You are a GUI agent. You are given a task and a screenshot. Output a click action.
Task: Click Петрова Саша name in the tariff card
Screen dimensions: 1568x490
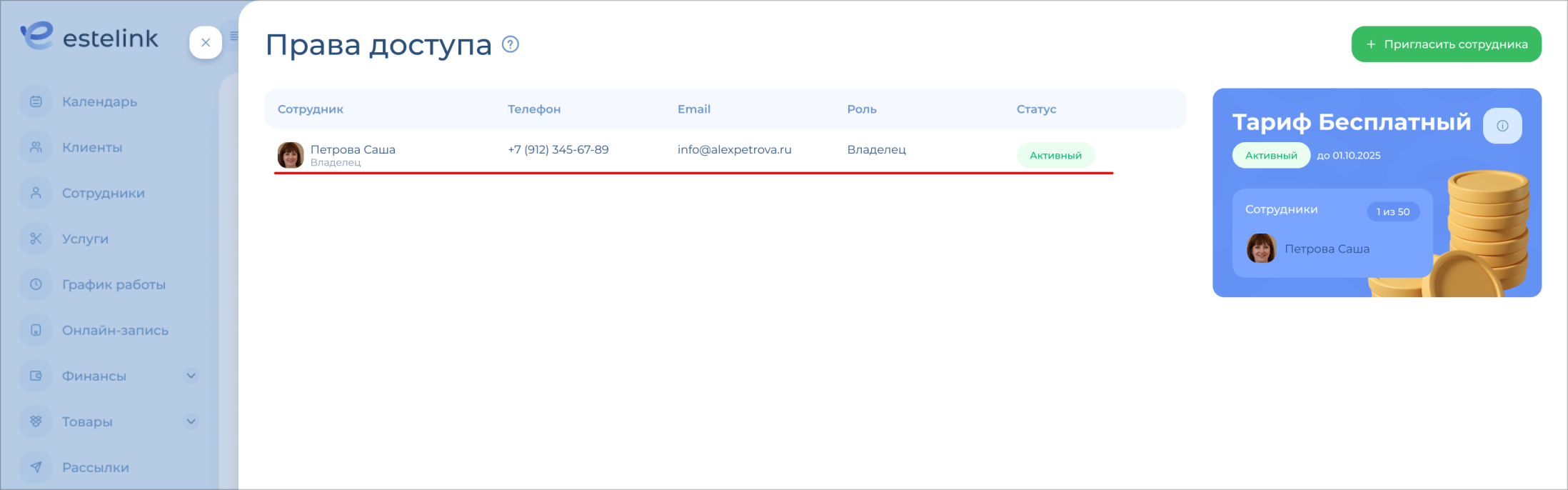(1327, 249)
